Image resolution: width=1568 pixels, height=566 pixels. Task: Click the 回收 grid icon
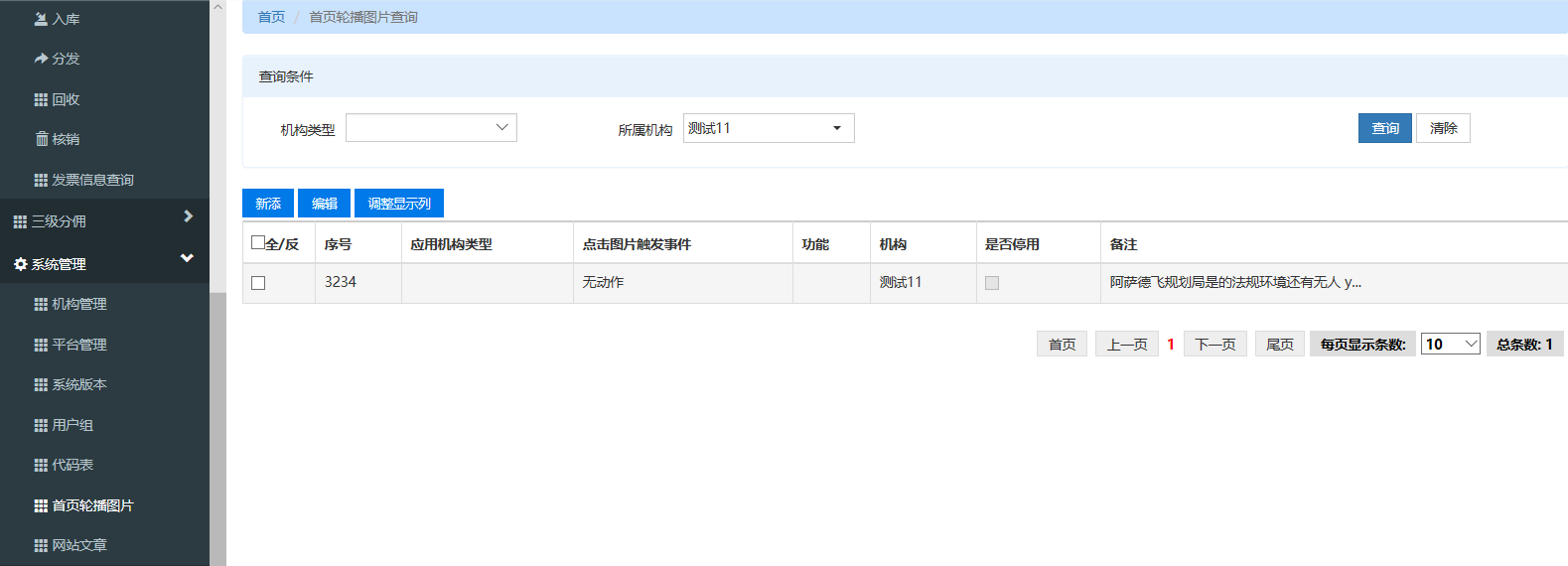pos(41,99)
